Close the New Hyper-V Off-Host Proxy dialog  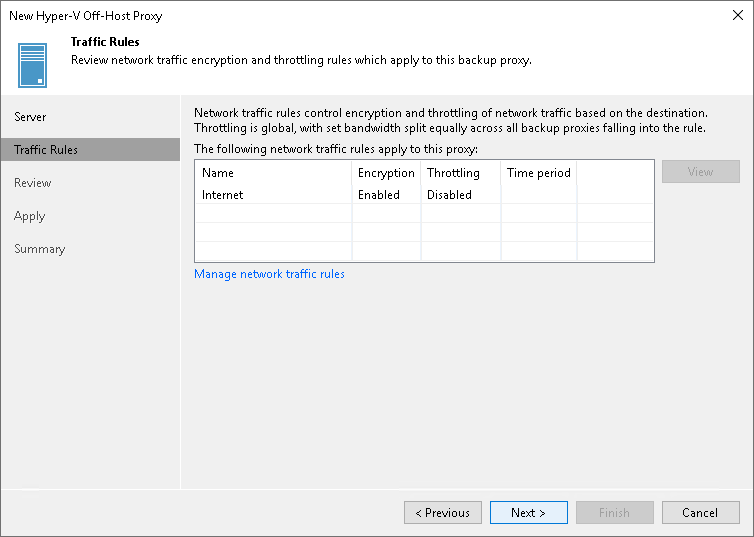coord(738,15)
